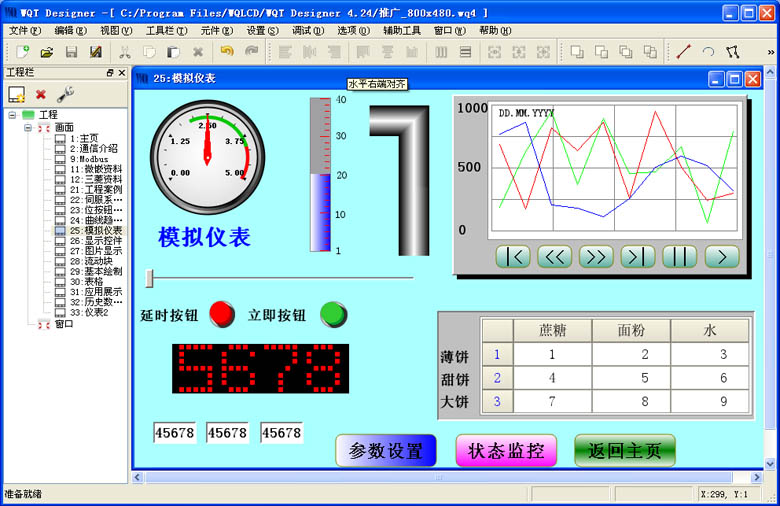
Task: Click table cell 蔗糖 header
Action: click(x=552, y=330)
